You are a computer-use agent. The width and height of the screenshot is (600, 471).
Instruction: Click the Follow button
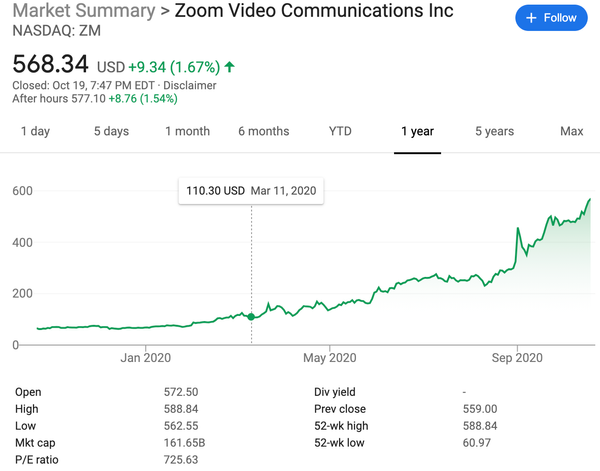click(551, 18)
